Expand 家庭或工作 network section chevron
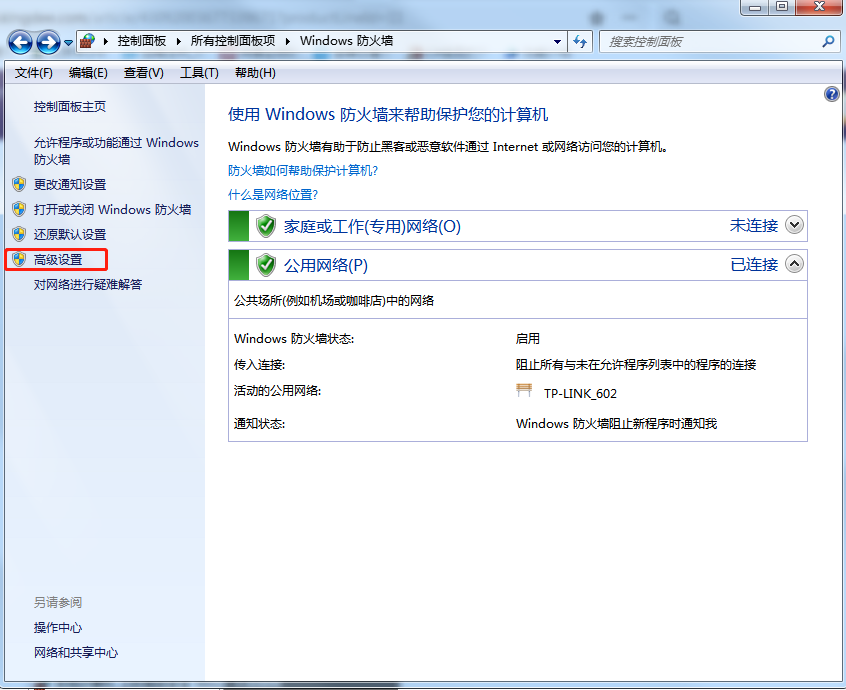This screenshot has width=846, height=690. 794,224
